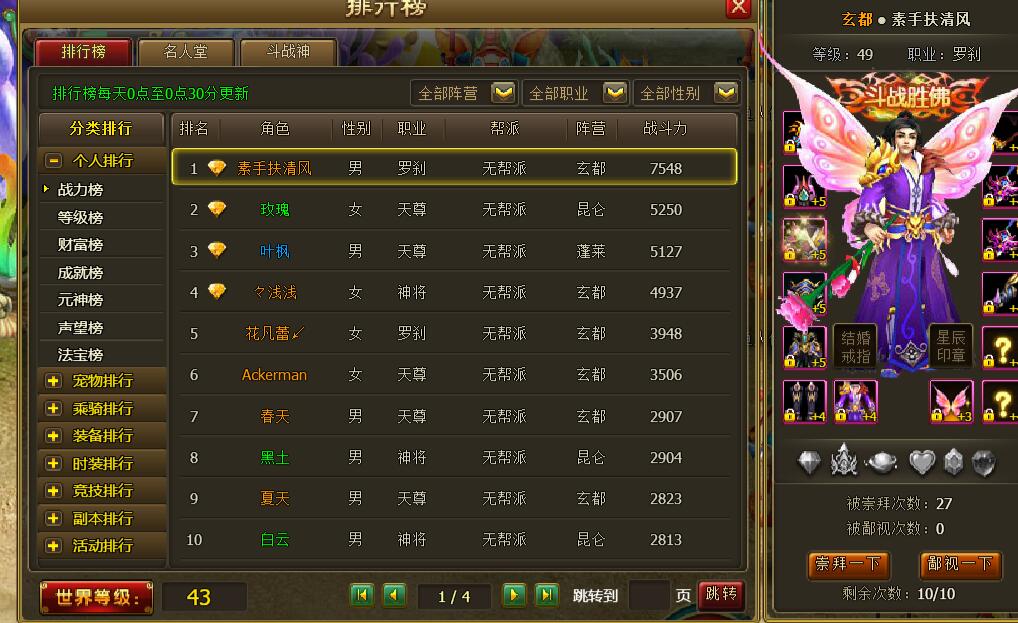The width and height of the screenshot is (1018, 623).
Task: Select the 等级榜 ranking list
Action: pyautogui.click(x=81, y=217)
